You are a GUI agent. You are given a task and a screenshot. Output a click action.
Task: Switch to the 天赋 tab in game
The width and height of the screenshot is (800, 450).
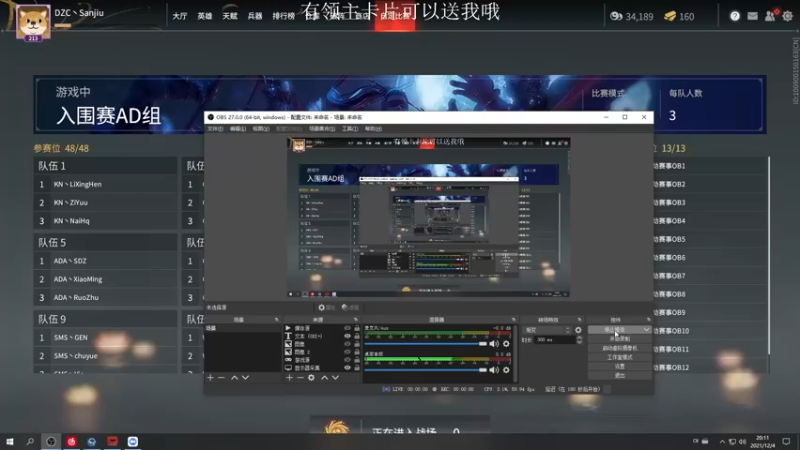pos(230,16)
